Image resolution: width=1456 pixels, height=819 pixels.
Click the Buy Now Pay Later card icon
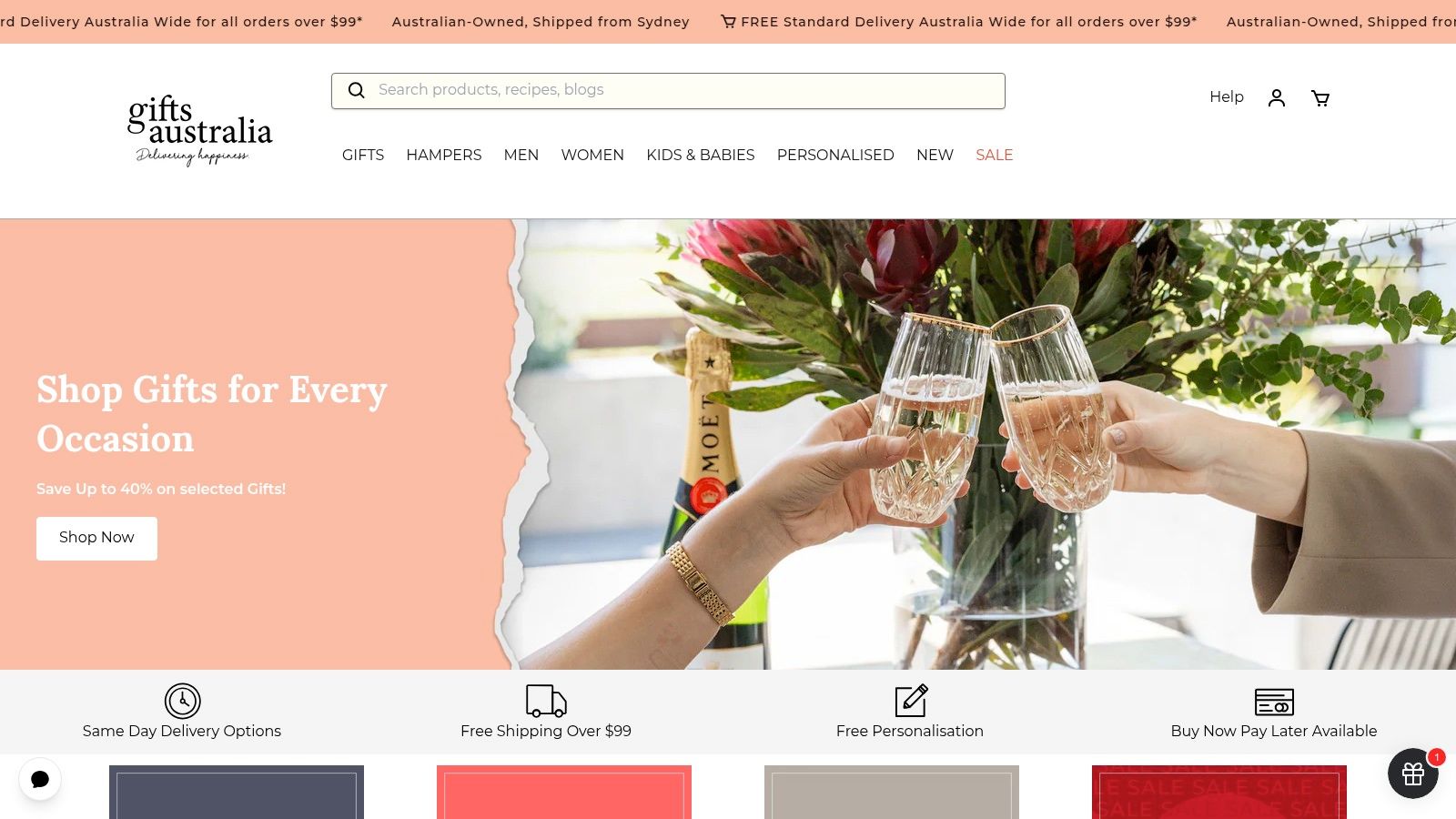click(x=1274, y=702)
